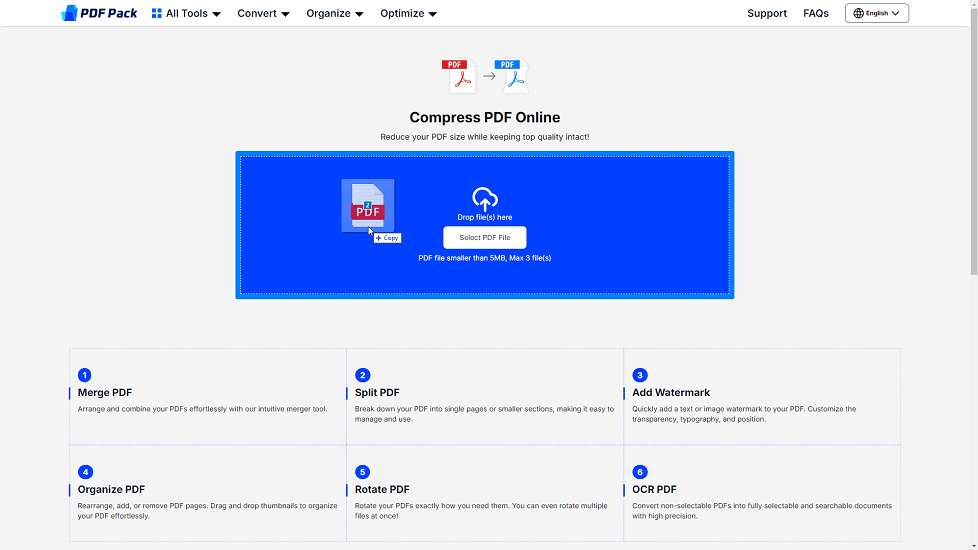Click the vertical page scrollbar
Screen dimensions: 978x550
(973, 150)
